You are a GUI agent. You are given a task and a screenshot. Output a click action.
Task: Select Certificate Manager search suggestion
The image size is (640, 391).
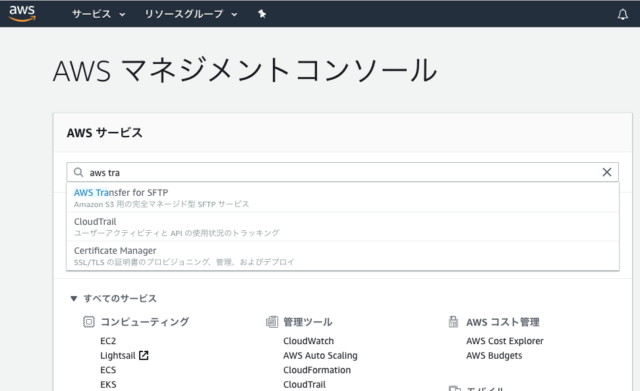point(342,255)
